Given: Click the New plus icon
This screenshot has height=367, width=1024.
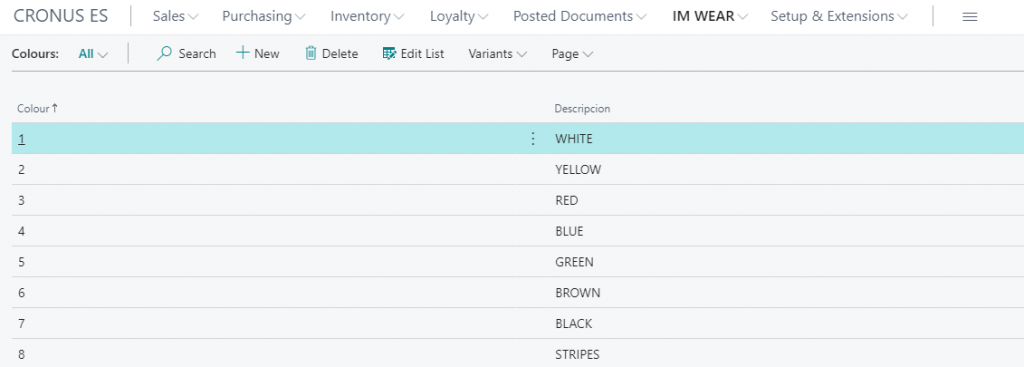Looking at the screenshot, I should tap(242, 53).
